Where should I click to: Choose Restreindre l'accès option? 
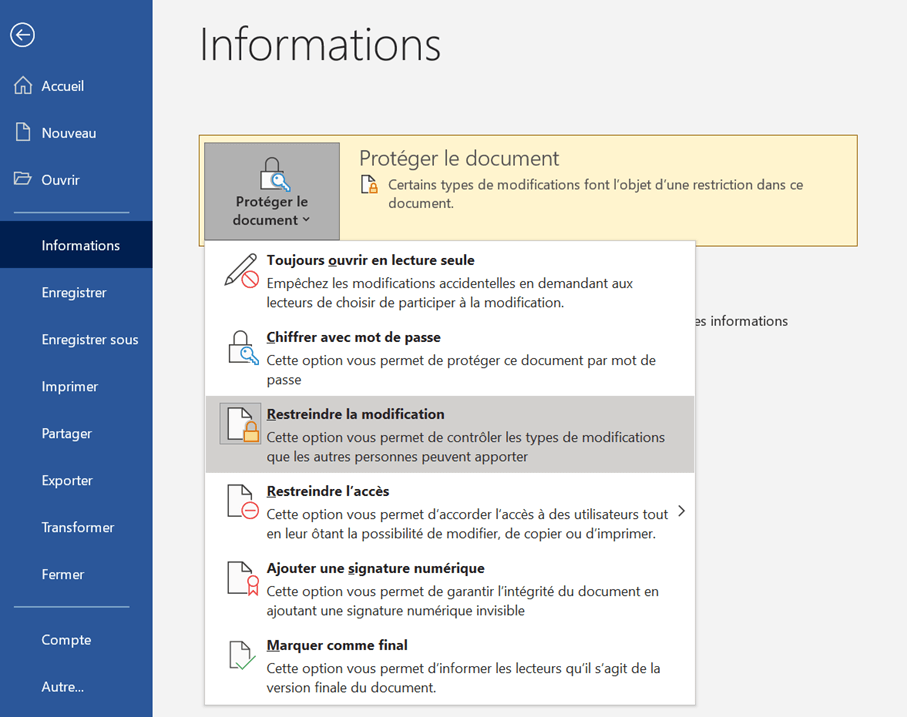(x=450, y=511)
